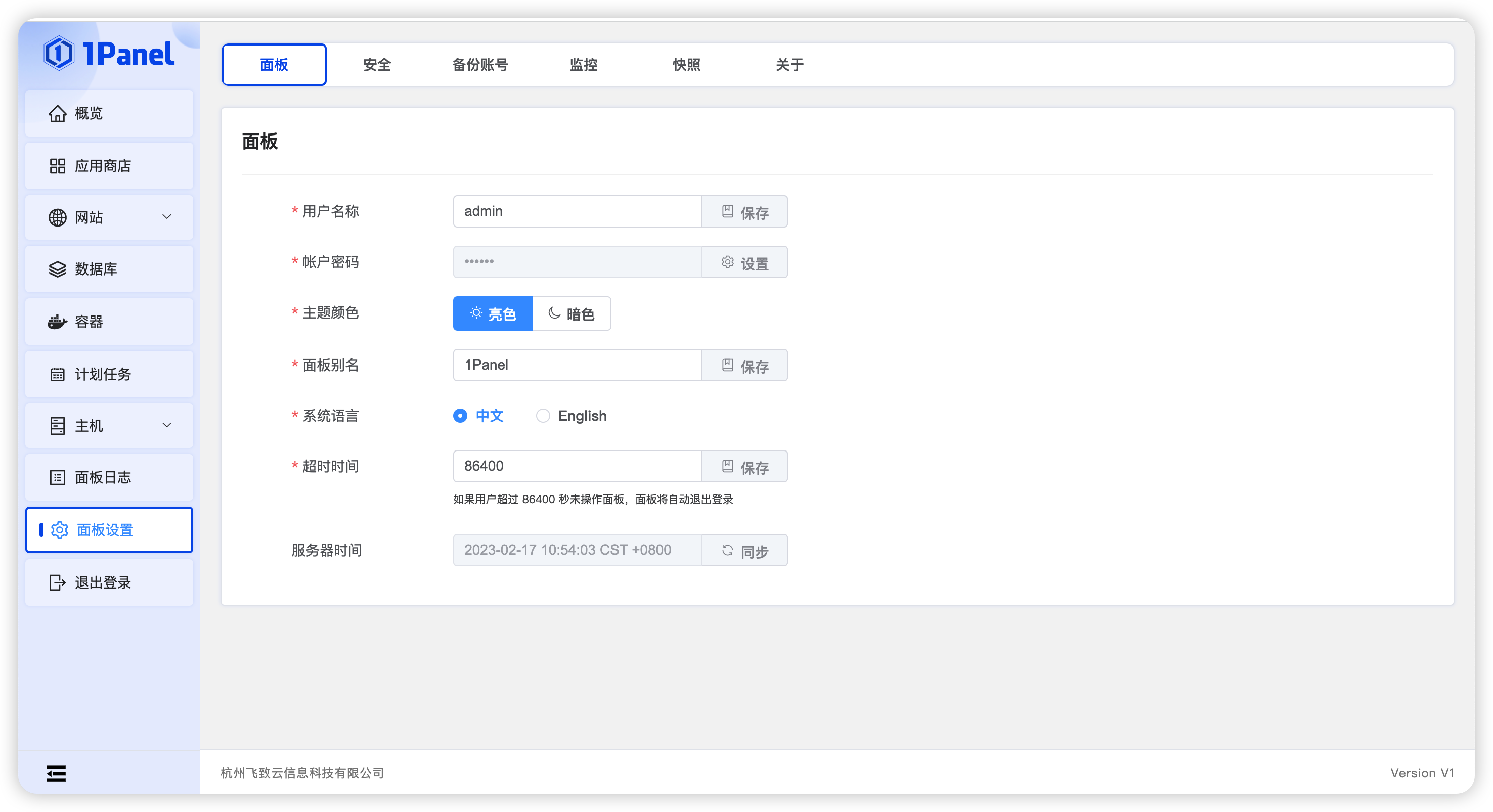Image resolution: width=1493 pixels, height=812 pixels.
Task: Switch to the 安全 security tab
Action: pos(377,64)
